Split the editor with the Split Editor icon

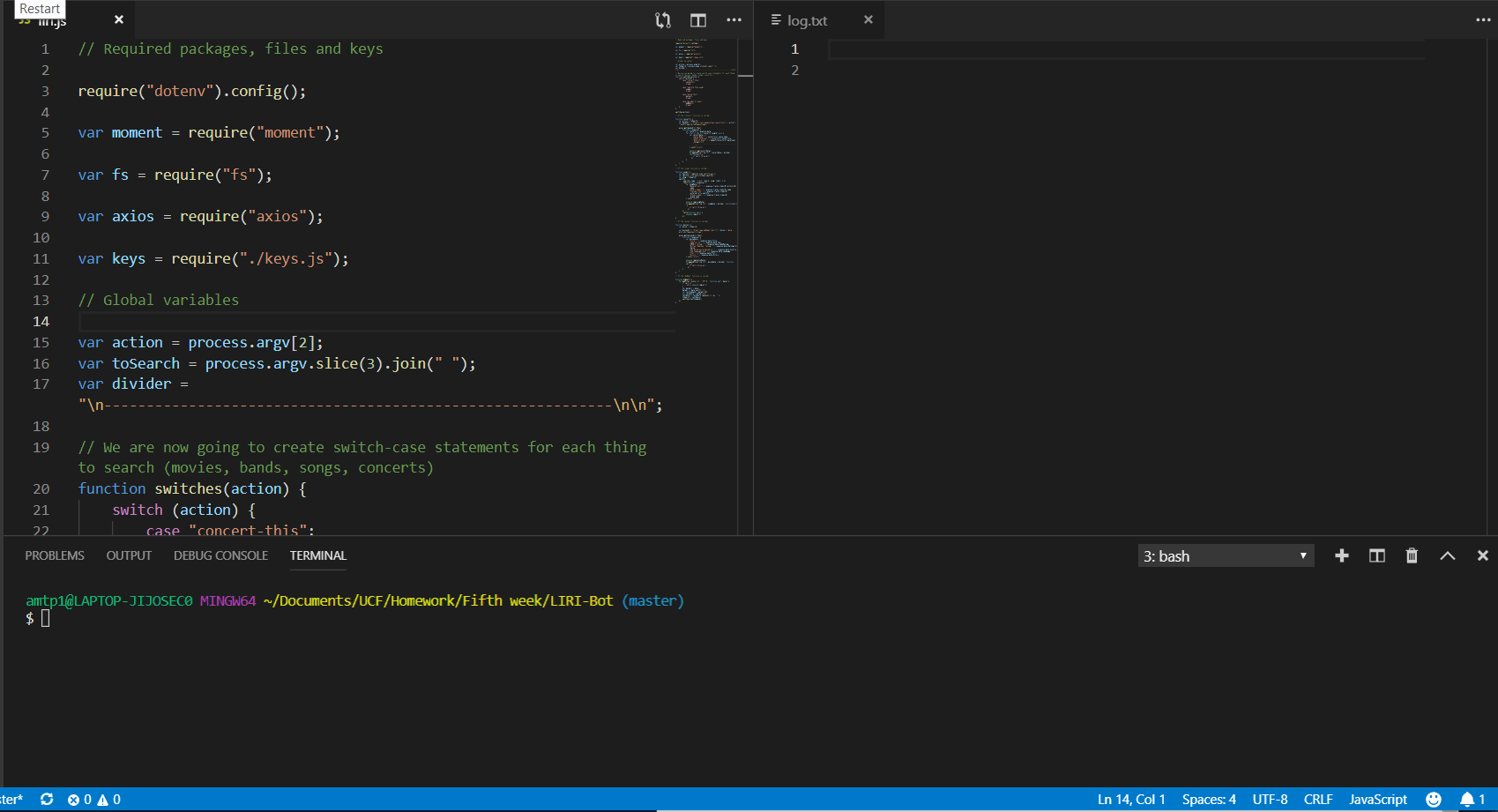(697, 19)
